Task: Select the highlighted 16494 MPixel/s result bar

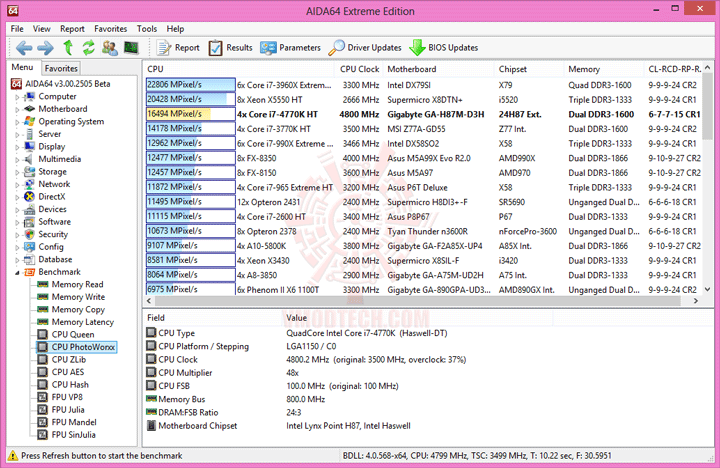Action: [191, 114]
